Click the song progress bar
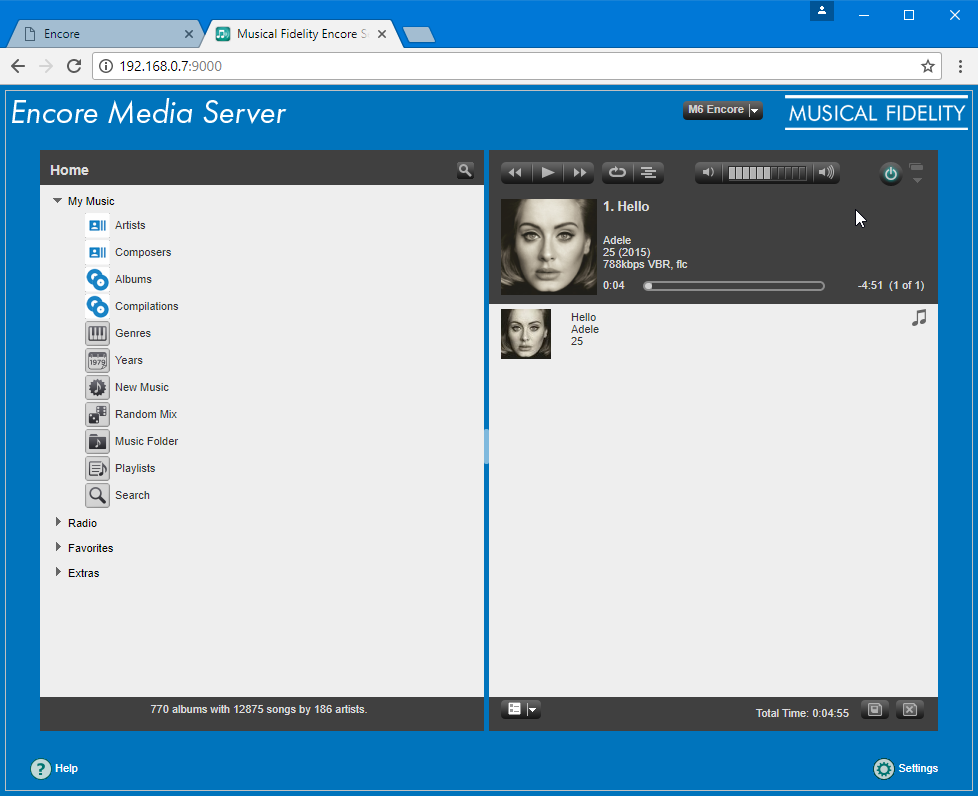The width and height of the screenshot is (978, 796). pyautogui.click(x=735, y=286)
